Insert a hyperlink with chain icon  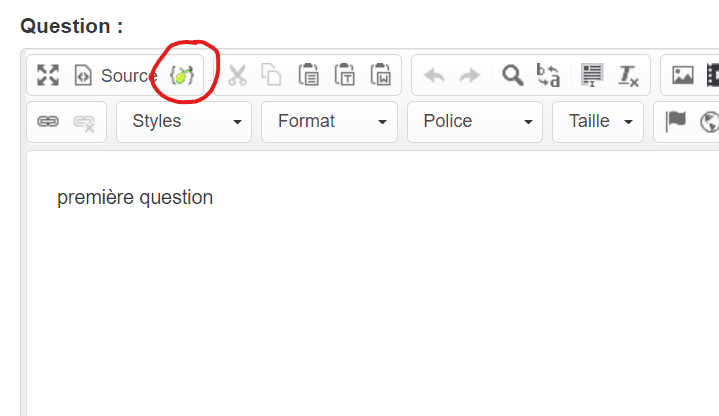[x=48, y=122]
